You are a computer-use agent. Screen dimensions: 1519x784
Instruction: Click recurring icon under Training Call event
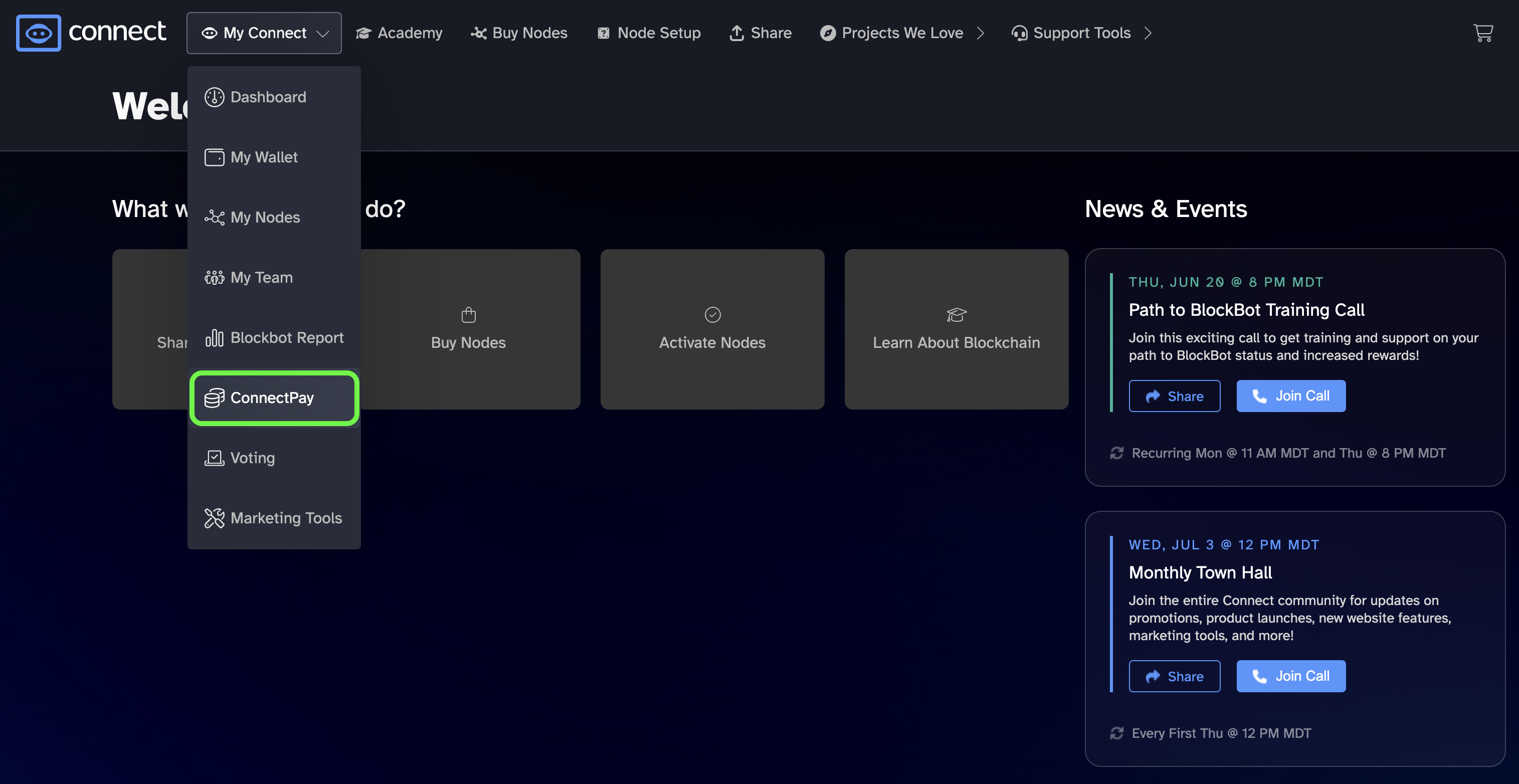pyautogui.click(x=1117, y=453)
